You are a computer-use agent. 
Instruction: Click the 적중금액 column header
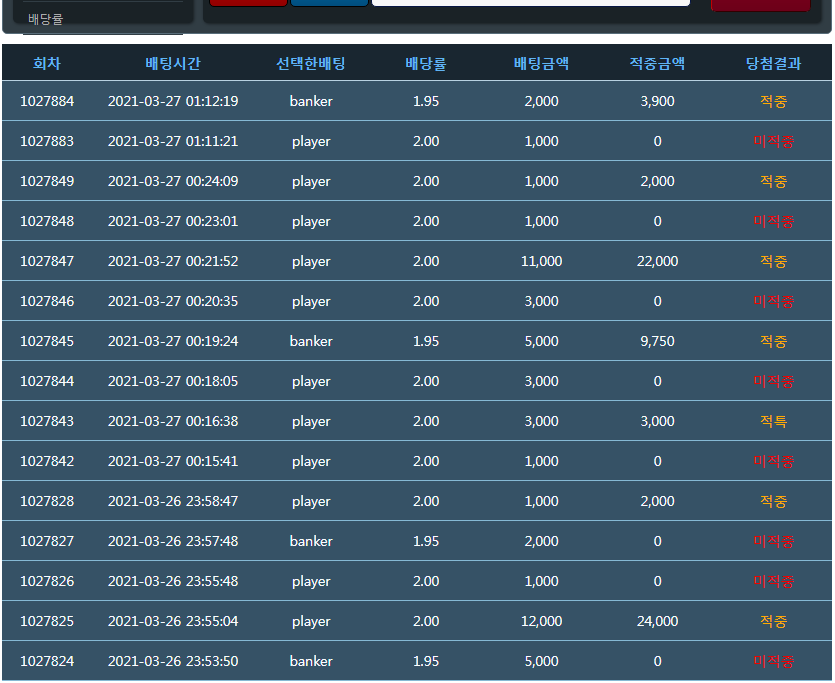pyautogui.click(x=657, y=63)
